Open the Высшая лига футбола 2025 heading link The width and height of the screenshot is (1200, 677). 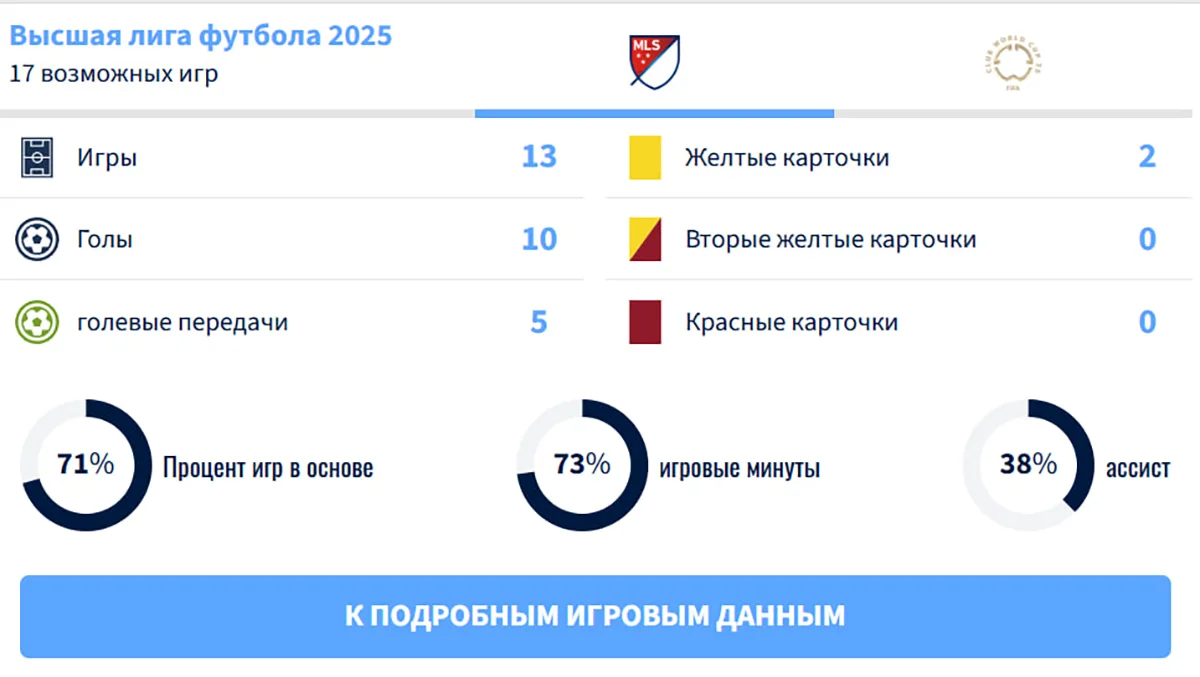201,36
